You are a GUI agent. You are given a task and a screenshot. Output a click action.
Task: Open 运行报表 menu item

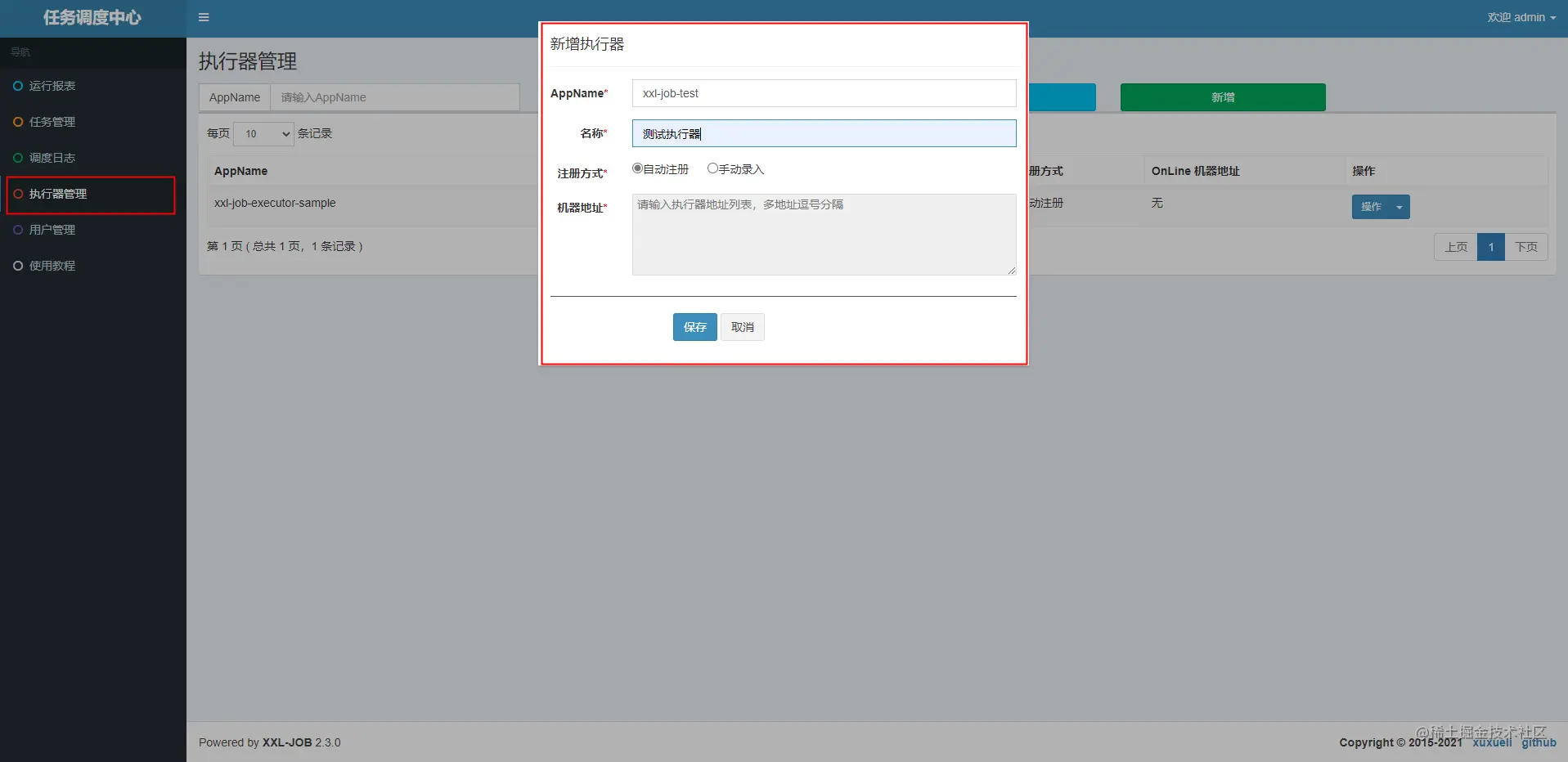click(93, 86)
